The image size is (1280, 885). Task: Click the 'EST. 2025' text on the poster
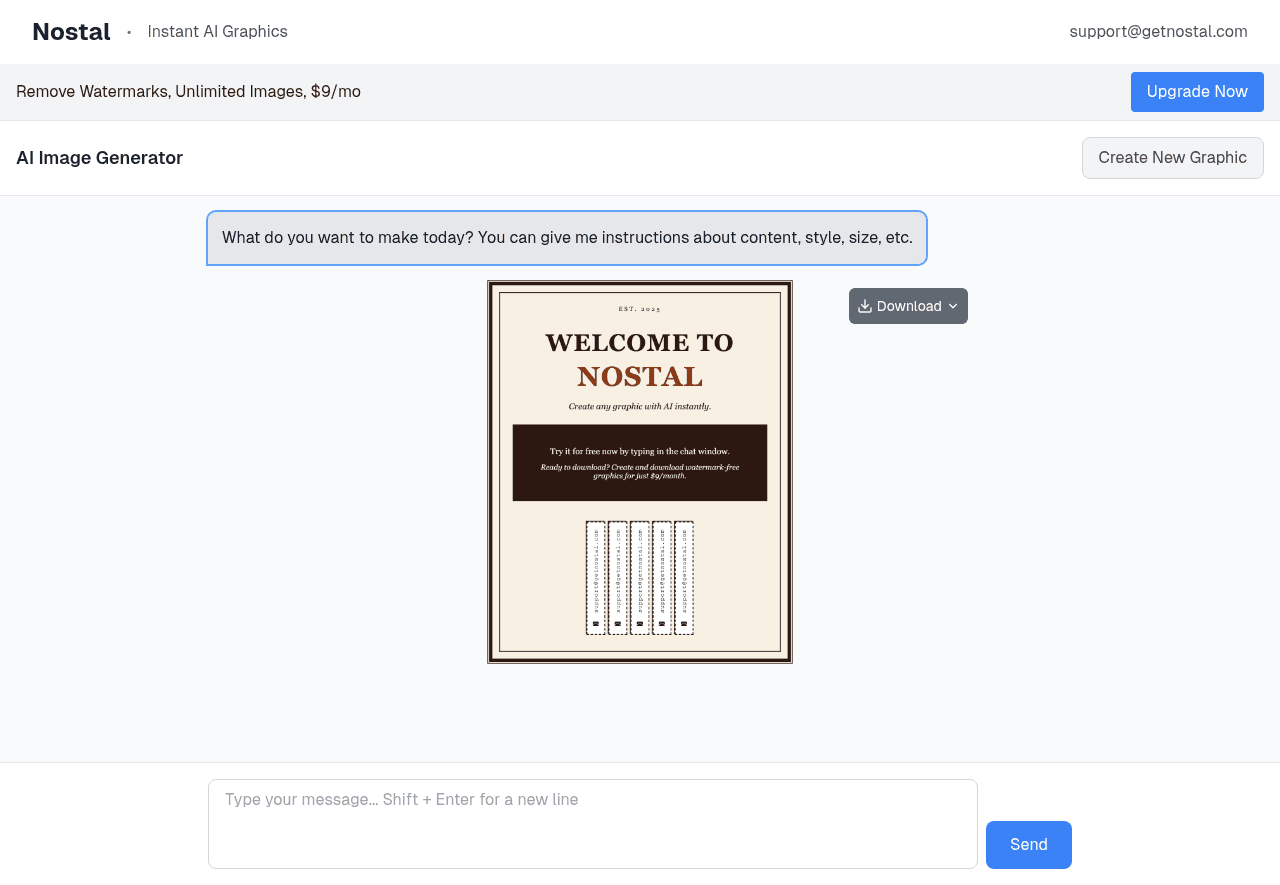pyautogui.click(x=640, y=309)
